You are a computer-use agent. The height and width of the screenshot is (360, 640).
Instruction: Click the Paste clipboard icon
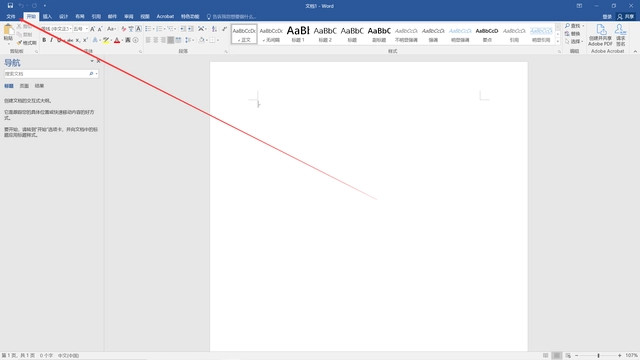tap(8, 29)
